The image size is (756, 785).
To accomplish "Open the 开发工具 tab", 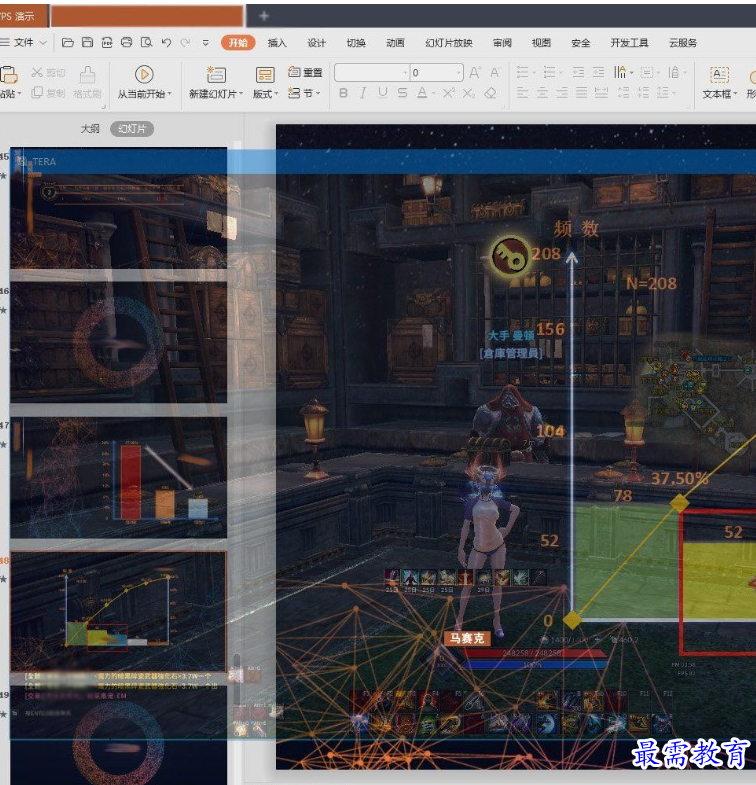I will (629, 43).
